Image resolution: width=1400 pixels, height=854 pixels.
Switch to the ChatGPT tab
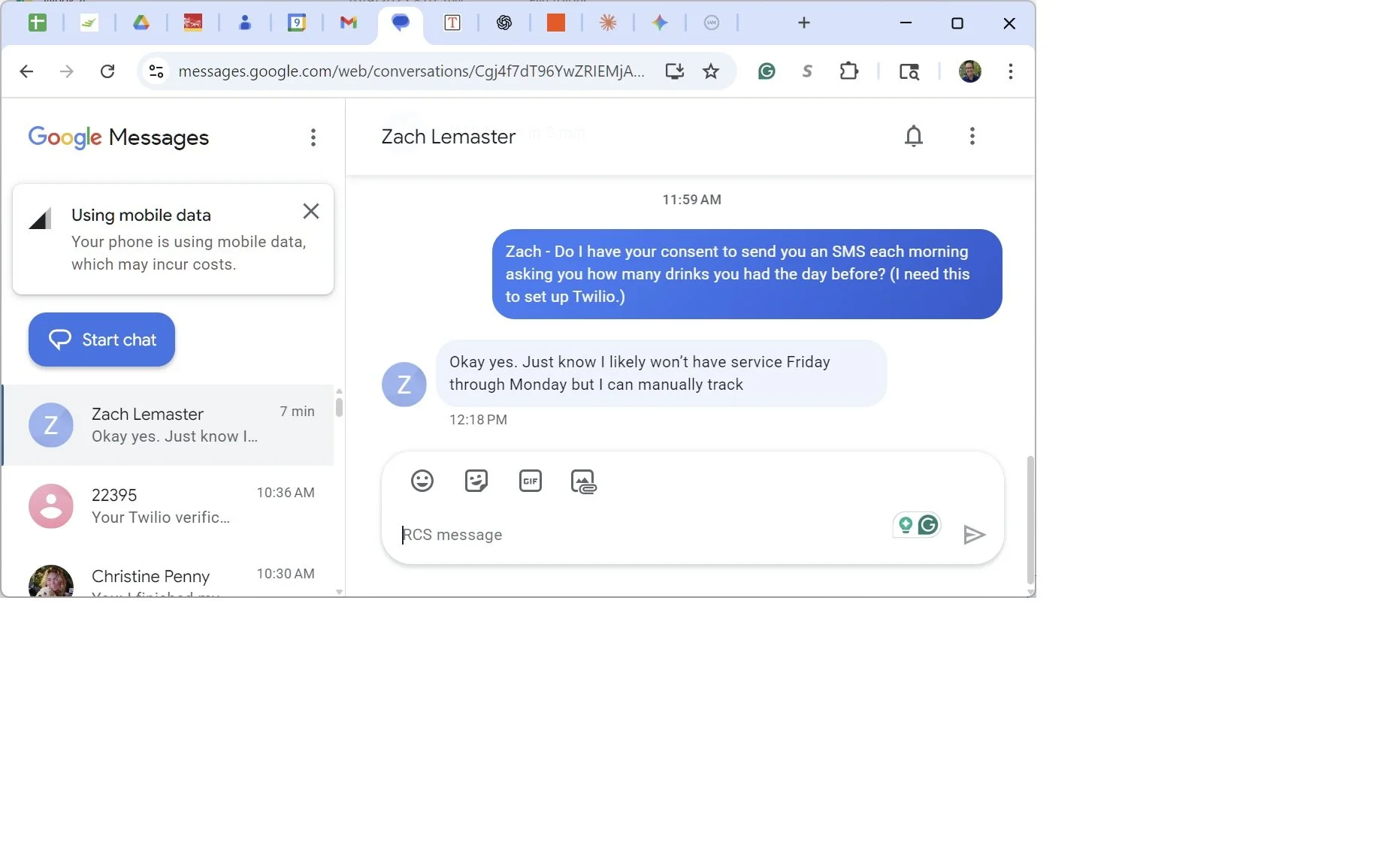pos(504,23)
